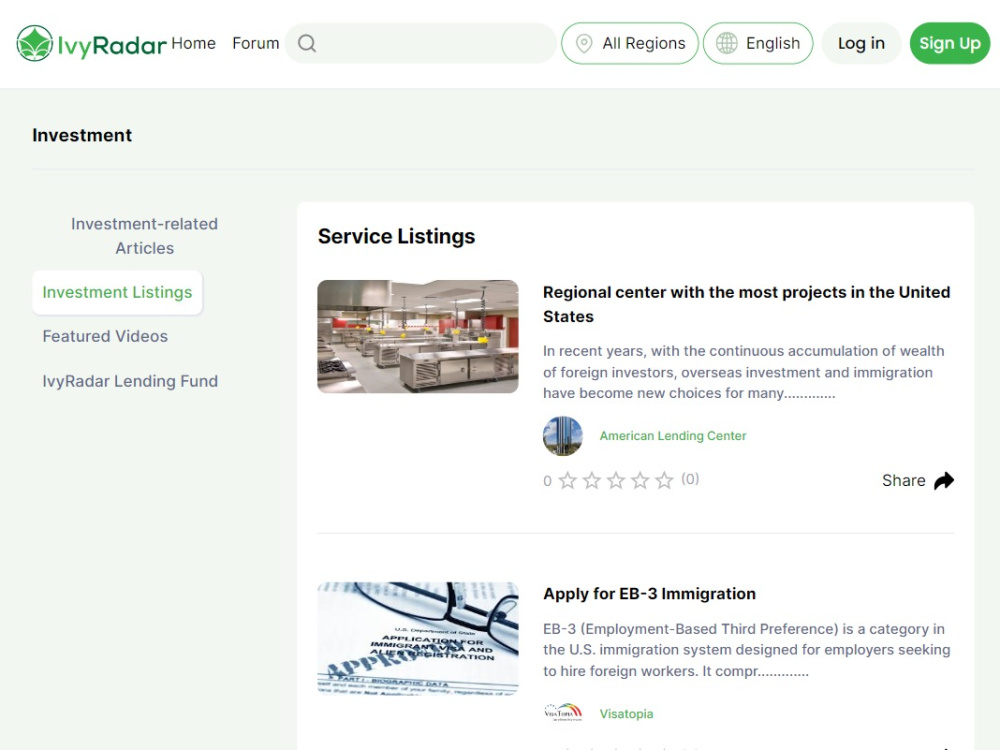Open American Lending Center avatar image
Screen dimensions: 1000x750
[562, 436]
